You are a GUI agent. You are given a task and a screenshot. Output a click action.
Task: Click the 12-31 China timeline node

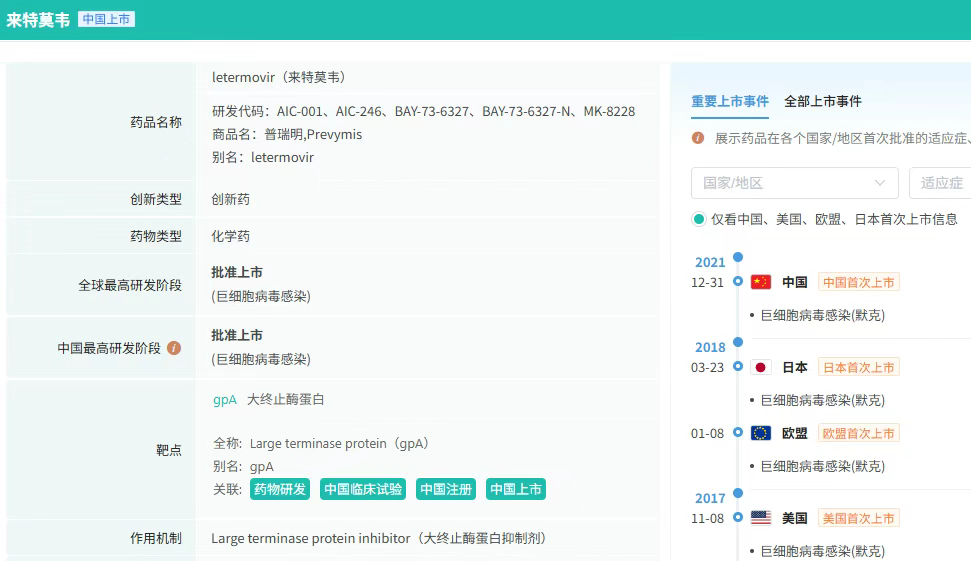click(x=738, y=282)
